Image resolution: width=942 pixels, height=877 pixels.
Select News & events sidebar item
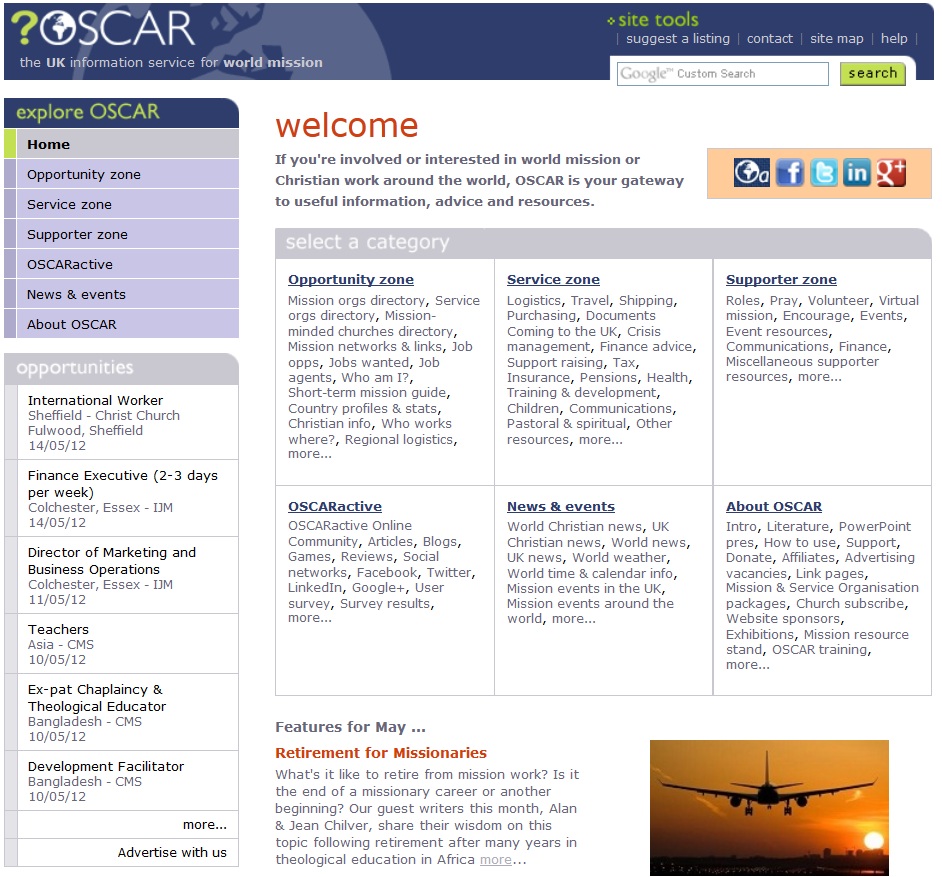coord(76,295)
